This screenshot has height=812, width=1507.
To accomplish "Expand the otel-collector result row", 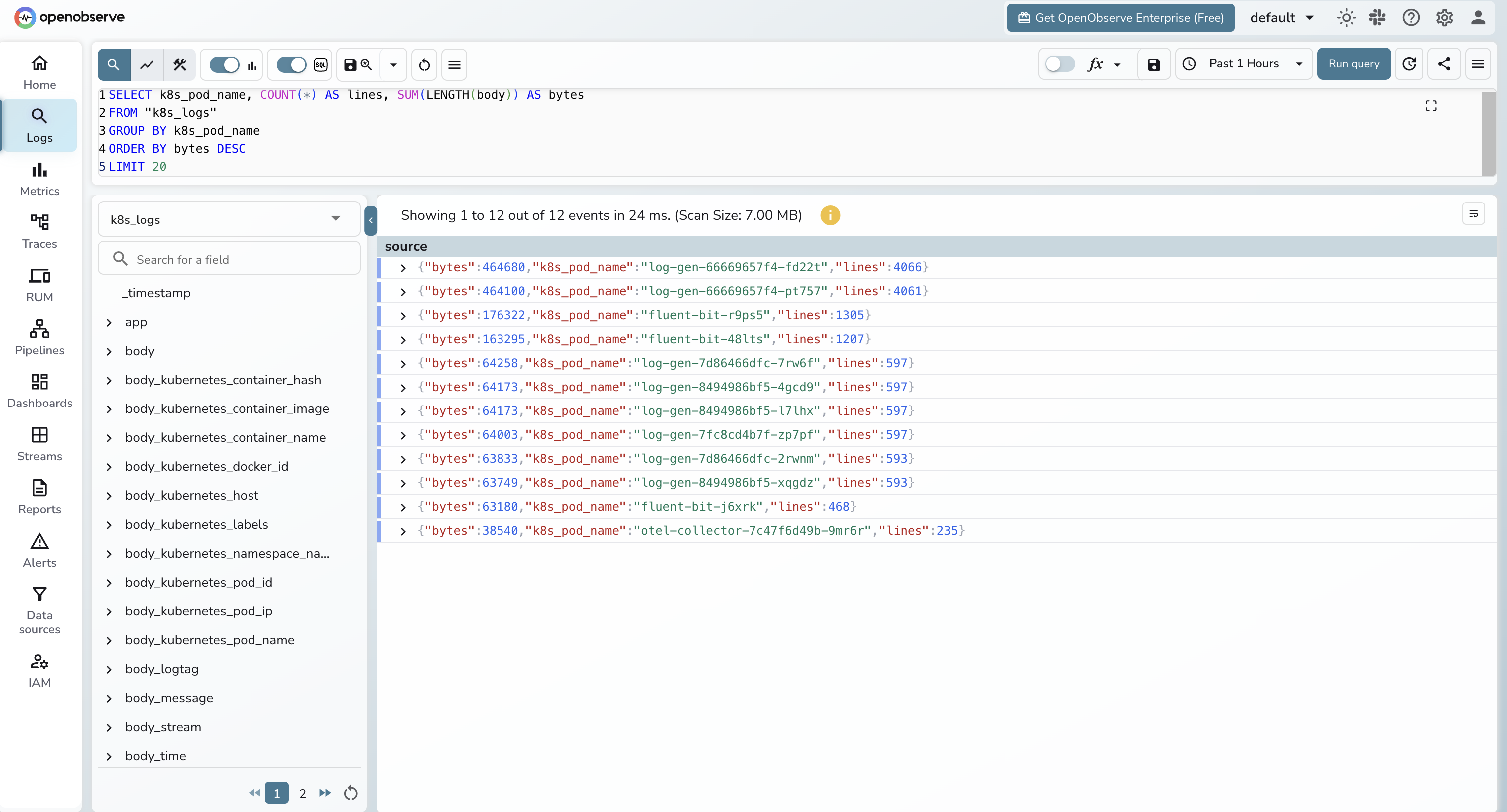I will (x=403, y=531).
